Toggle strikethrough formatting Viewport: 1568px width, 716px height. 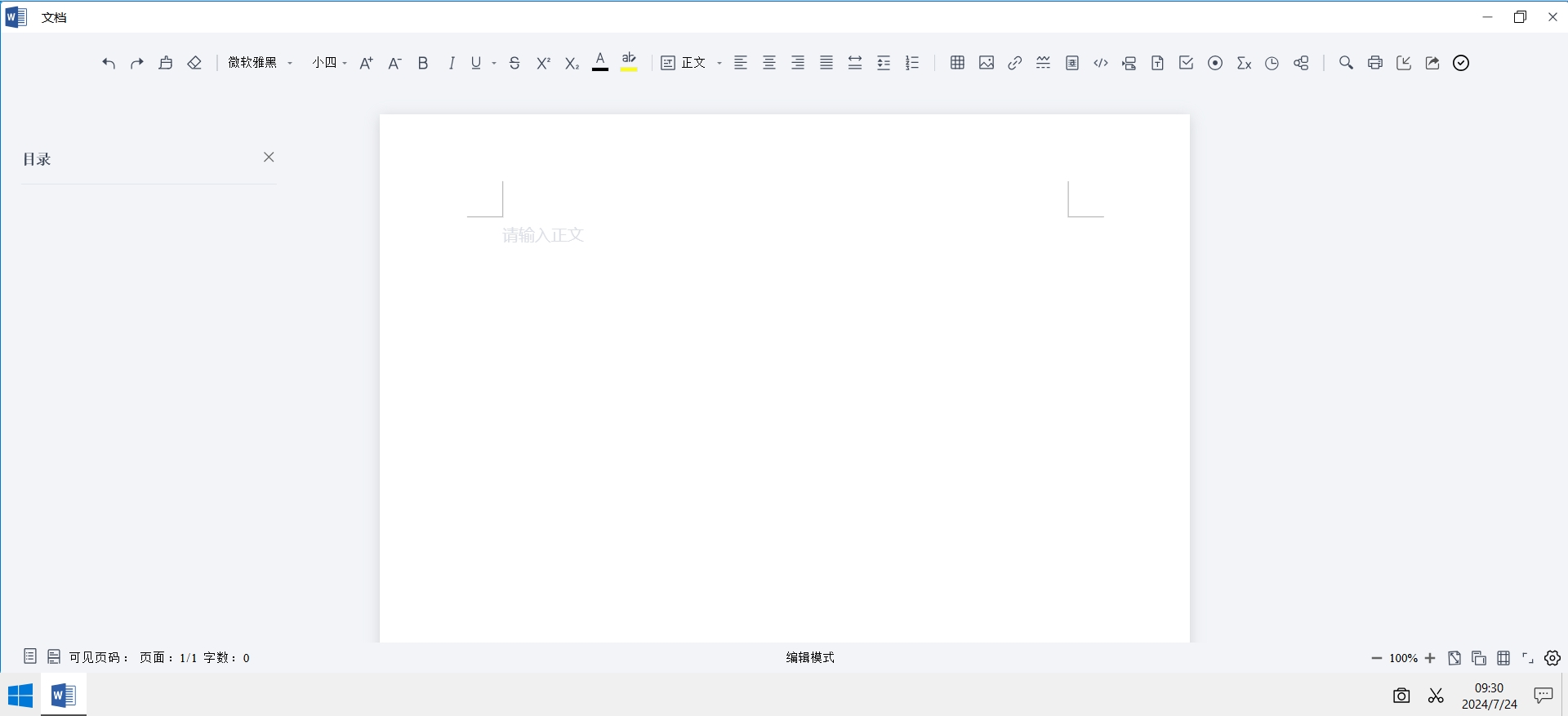[x=514, y=63]
